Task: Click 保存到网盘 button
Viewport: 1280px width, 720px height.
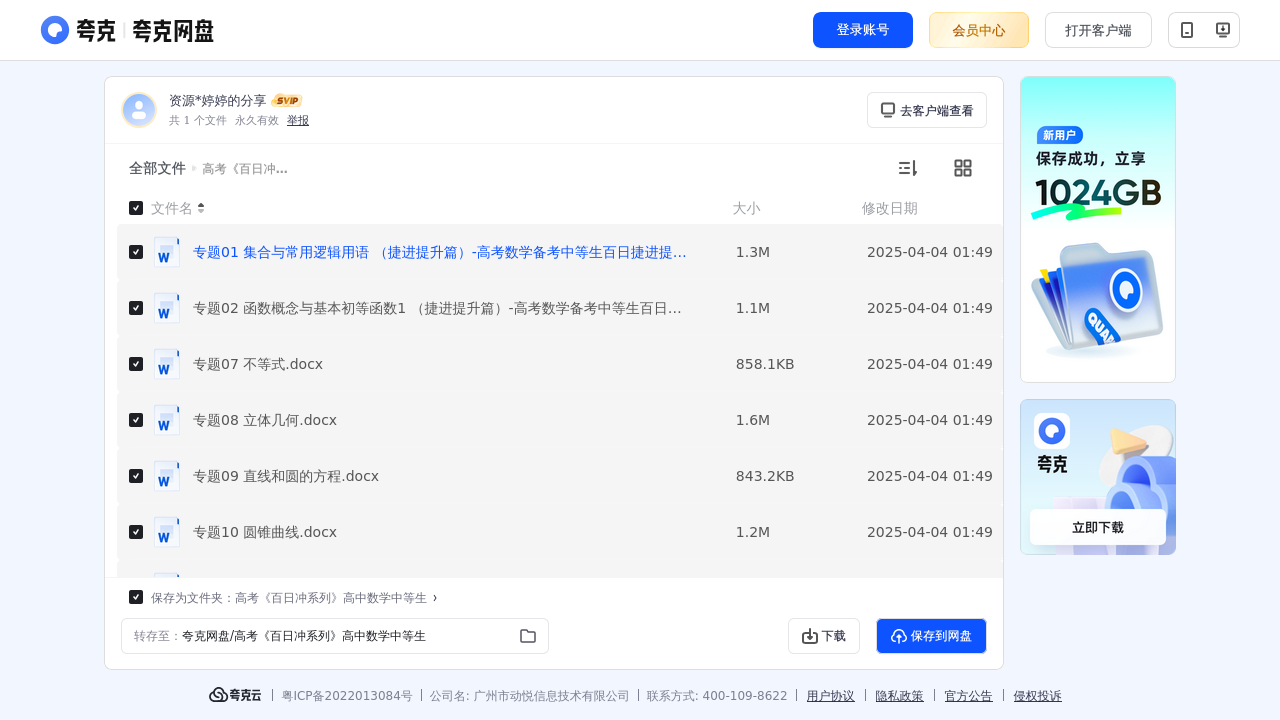Action: tap(931, 636)
